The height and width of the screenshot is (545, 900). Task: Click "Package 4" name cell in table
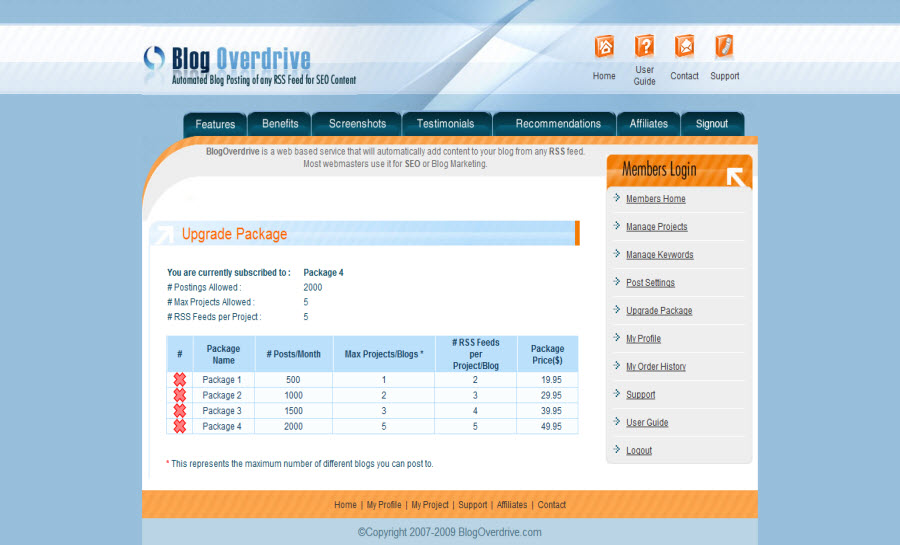[222, 426]
